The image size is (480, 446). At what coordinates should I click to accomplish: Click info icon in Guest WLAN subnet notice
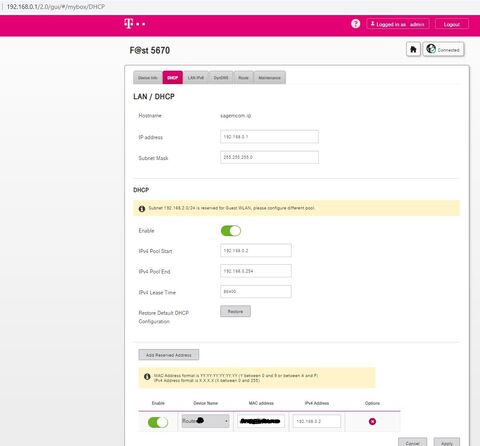pyautogui.click(x=142, y=209)
